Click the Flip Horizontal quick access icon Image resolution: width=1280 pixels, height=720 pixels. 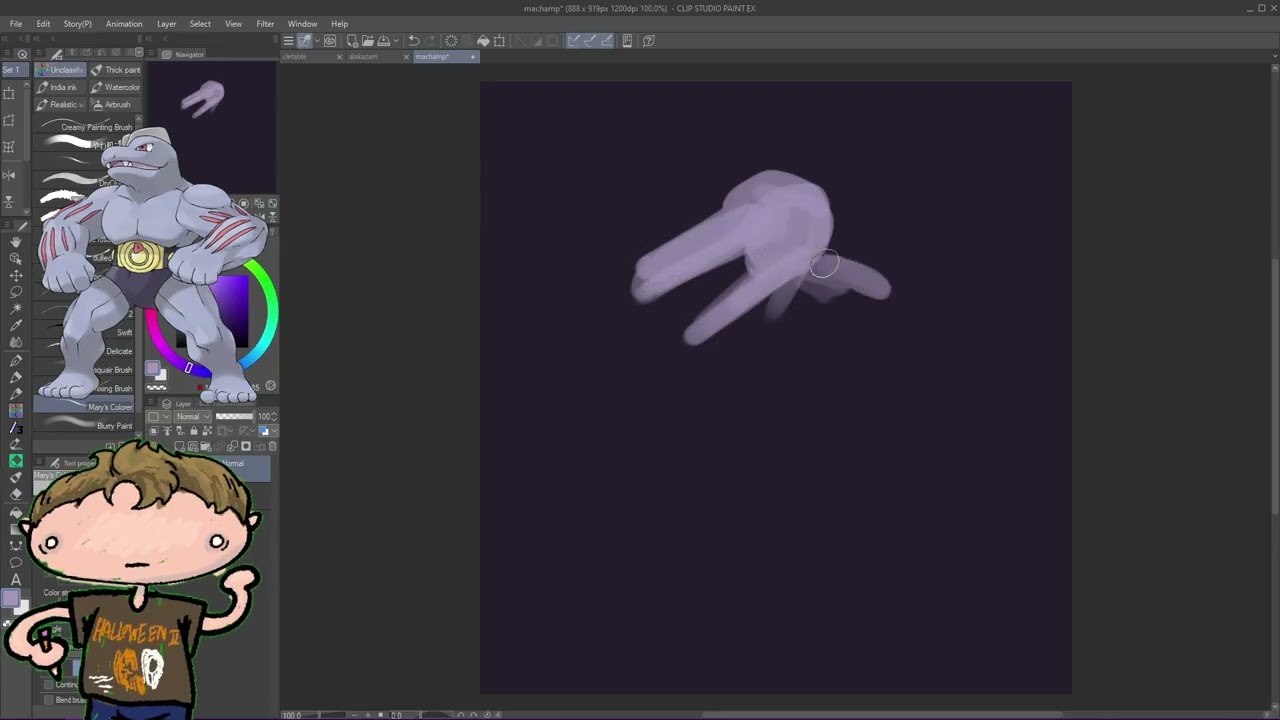pyautogui.click(x=9, y=175)
